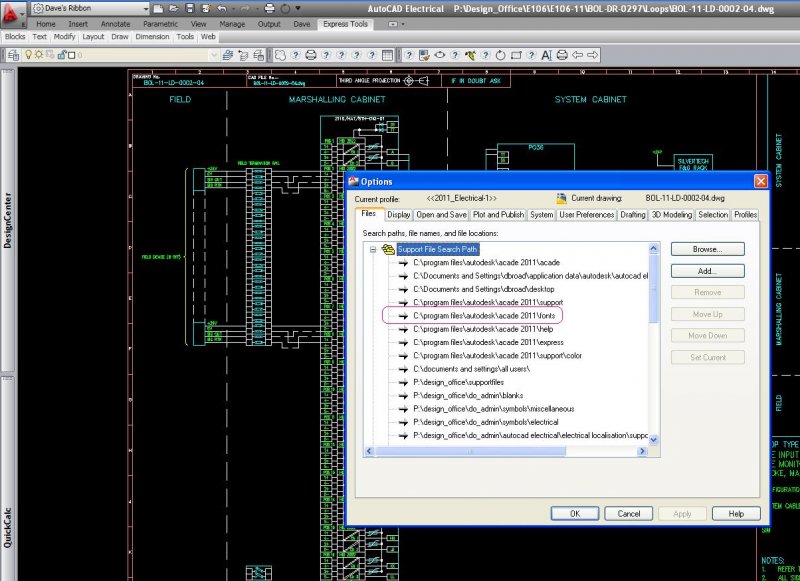
Task: Select the User Preferences tab
Action: click(x=587, y=215)
